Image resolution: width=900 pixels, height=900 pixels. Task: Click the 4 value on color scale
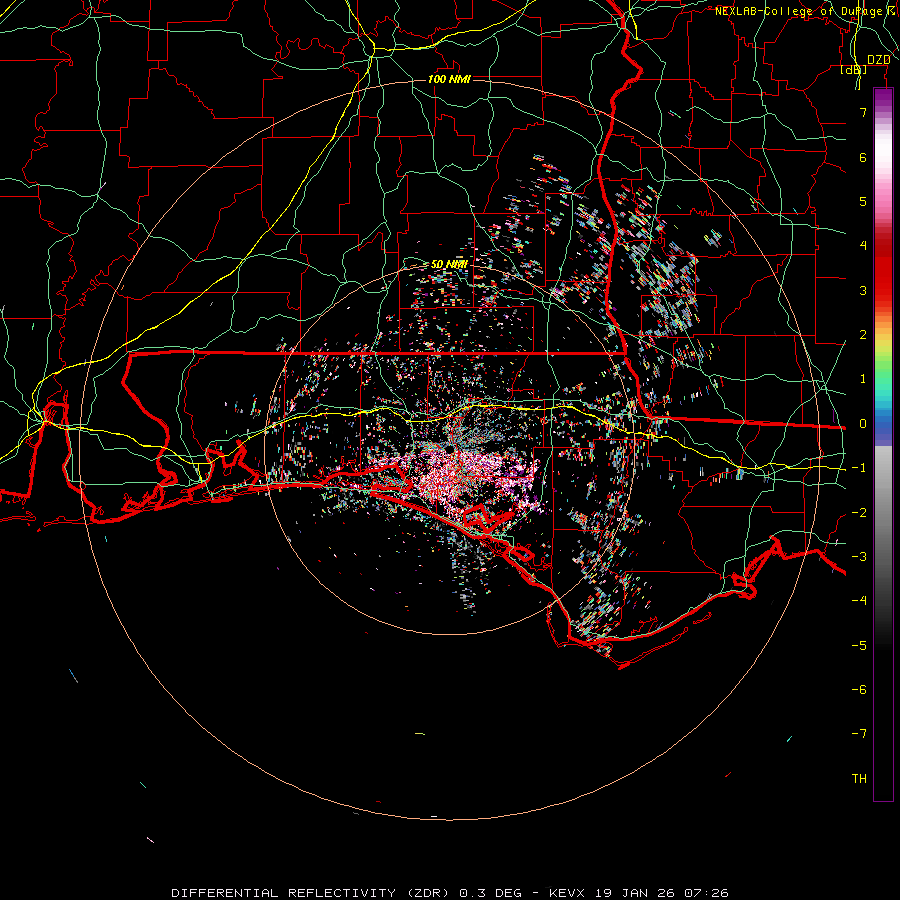pos(863,246)
